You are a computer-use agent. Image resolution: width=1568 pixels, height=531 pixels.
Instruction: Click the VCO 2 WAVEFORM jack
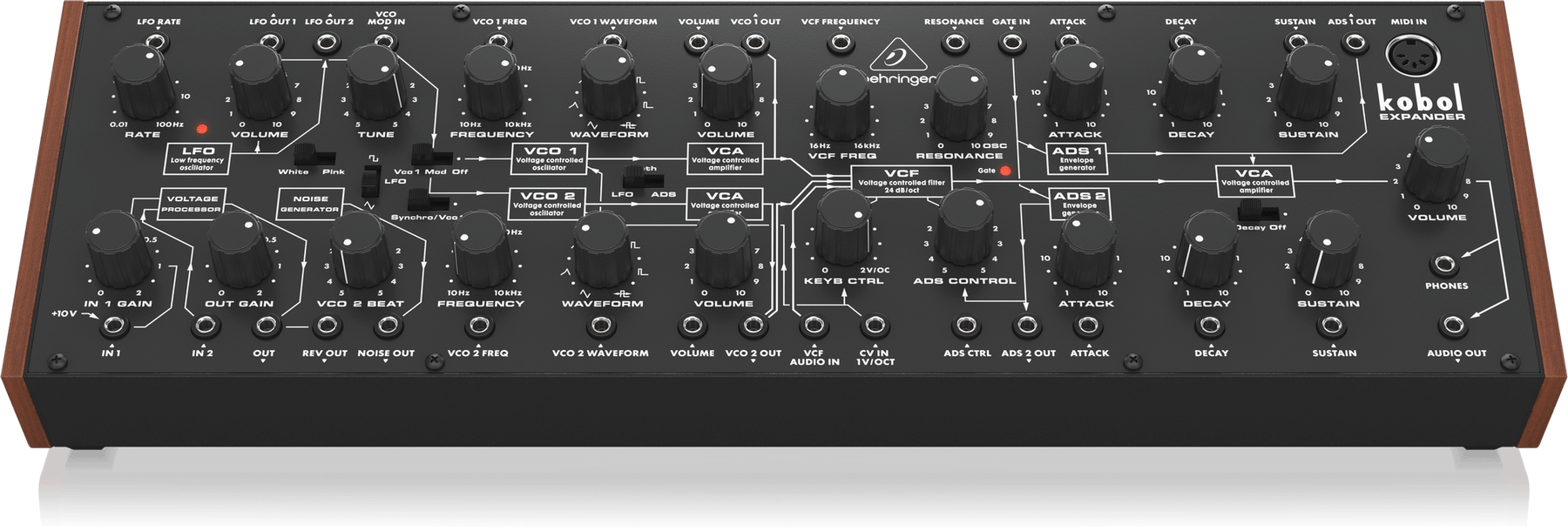point(600,326)
